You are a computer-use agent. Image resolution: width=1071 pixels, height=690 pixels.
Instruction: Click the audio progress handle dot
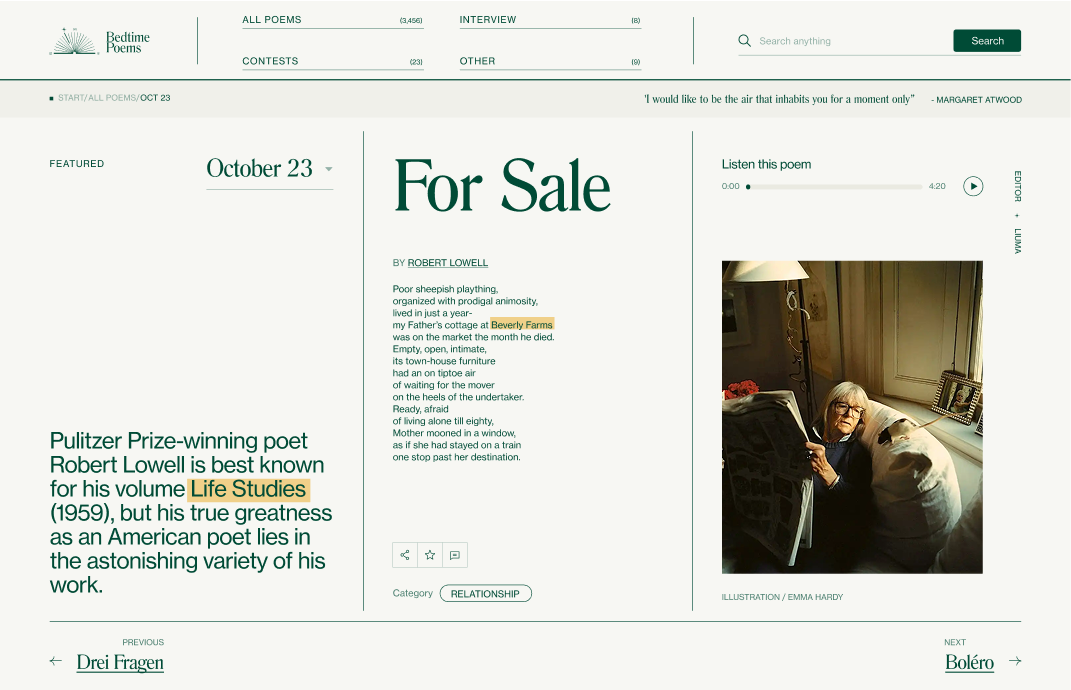[748, 187]
